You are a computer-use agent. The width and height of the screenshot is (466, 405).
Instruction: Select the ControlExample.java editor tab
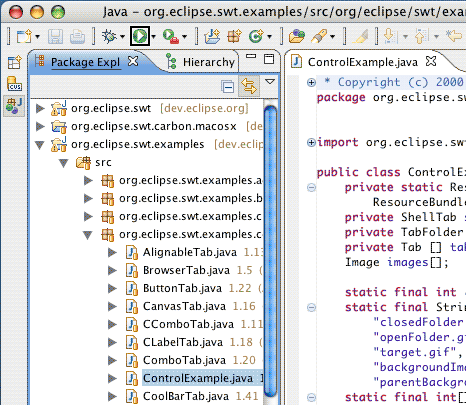[x=363, y=62]
